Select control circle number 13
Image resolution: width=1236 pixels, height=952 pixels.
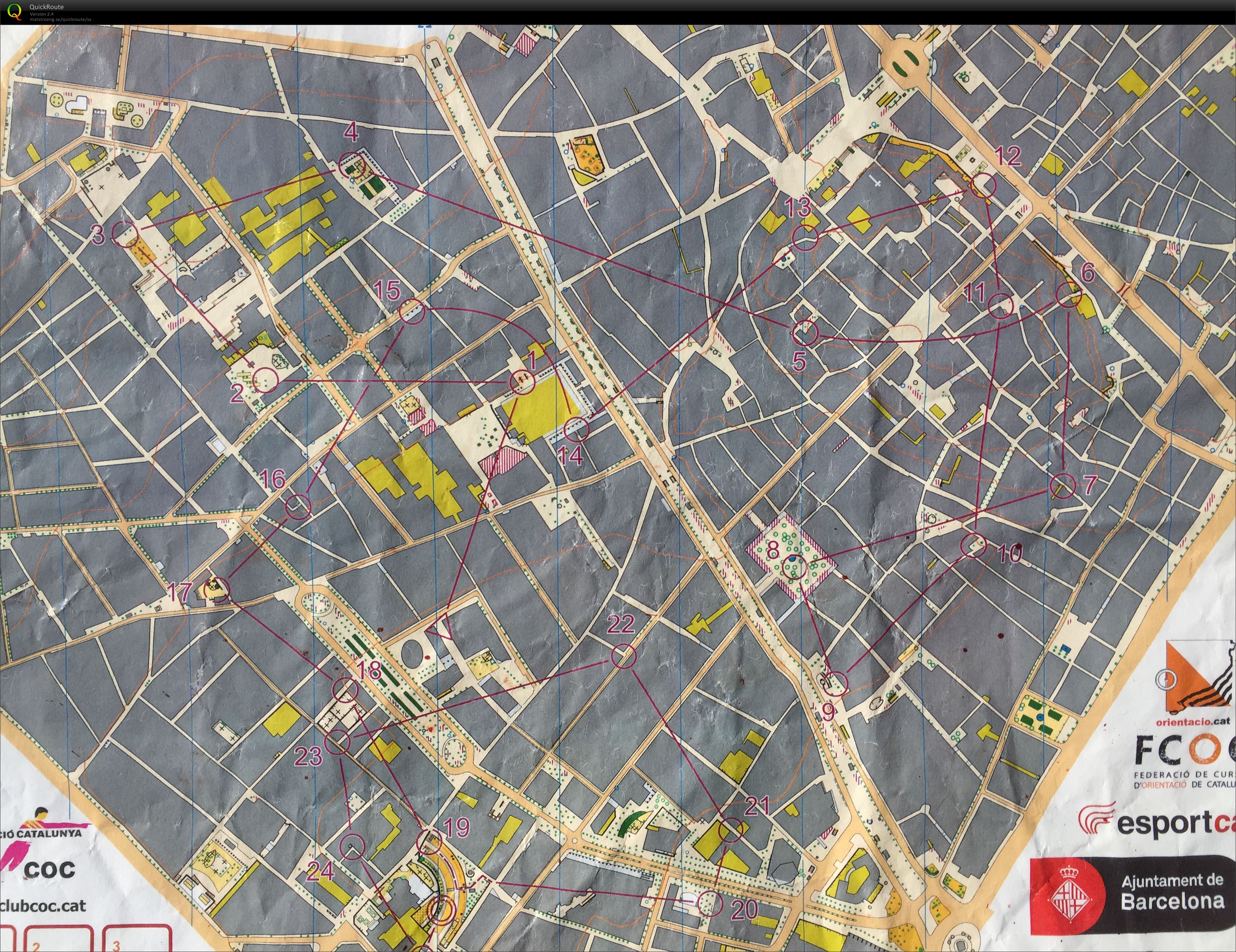pos(805,237)
